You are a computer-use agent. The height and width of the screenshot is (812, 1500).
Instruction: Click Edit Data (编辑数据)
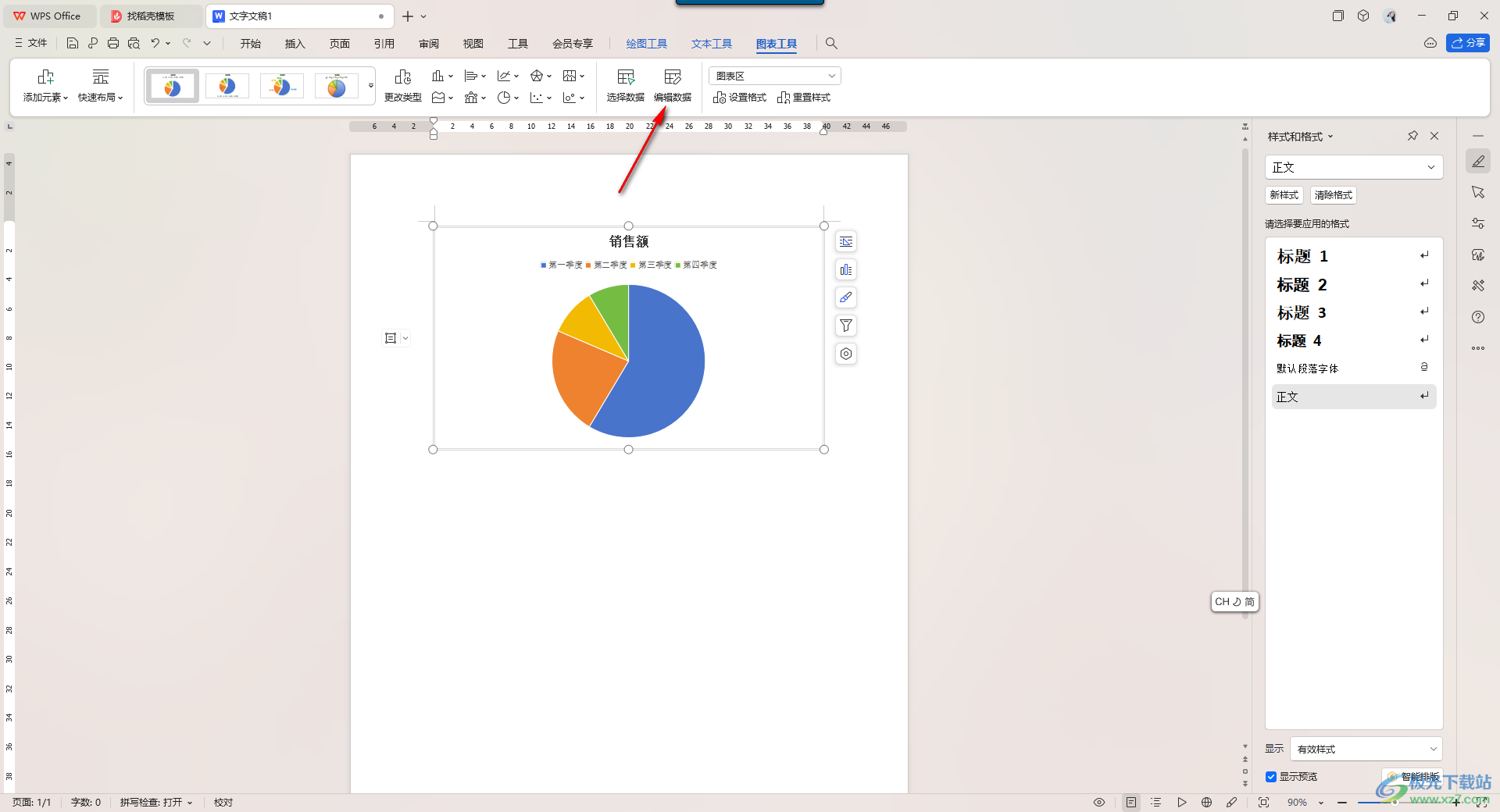pyautogui.click(x=673, y=85)
